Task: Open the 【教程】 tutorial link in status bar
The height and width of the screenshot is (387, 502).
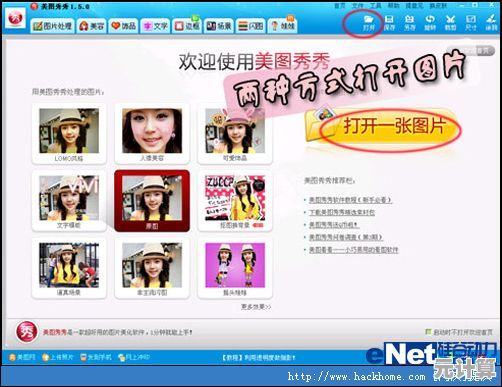Action: tap(259, 358)
